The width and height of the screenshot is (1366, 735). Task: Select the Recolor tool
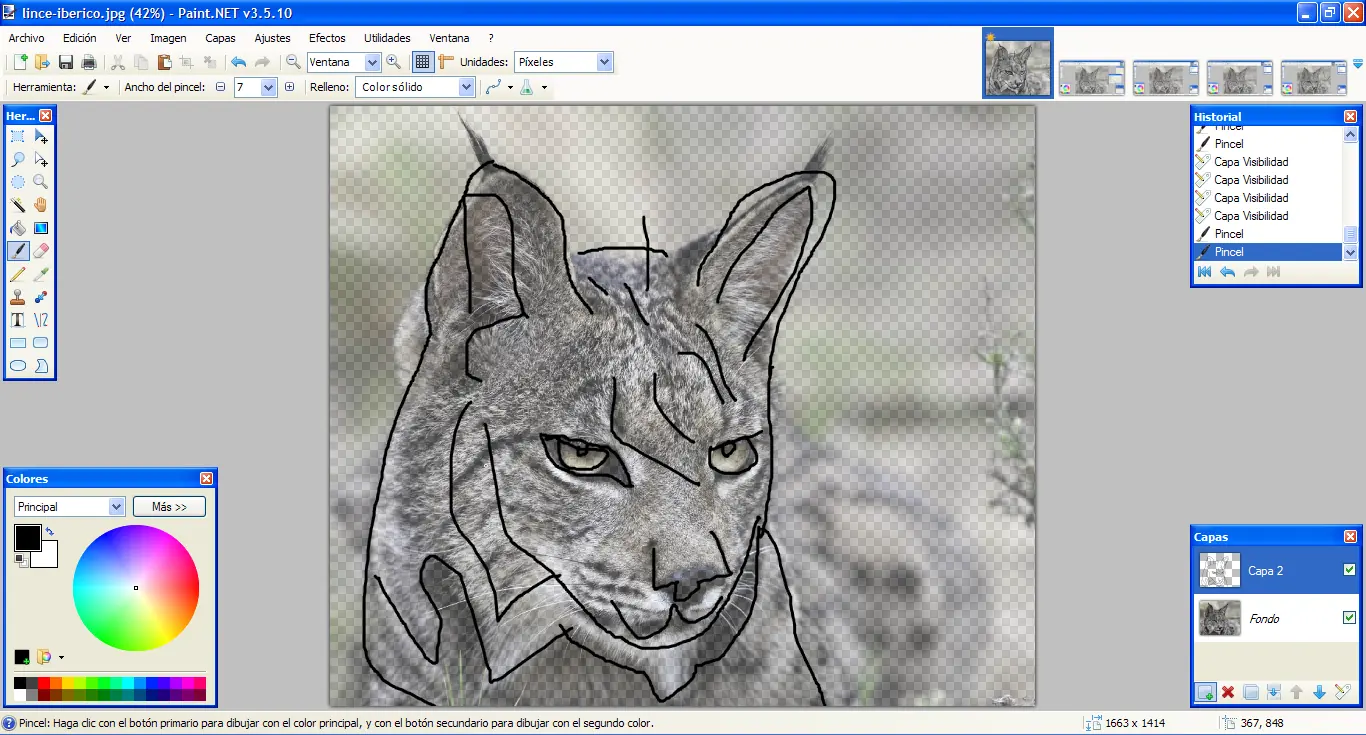coord(41,297)
